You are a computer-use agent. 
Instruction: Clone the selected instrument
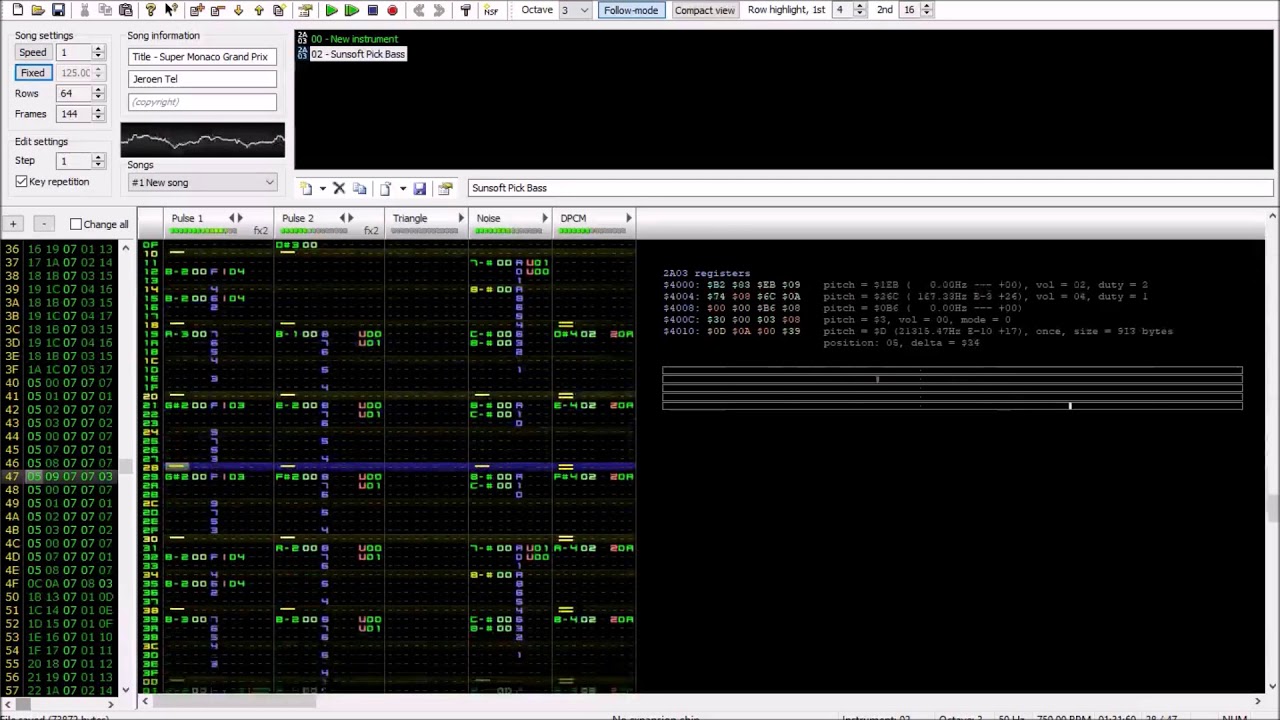click(360, 188)
